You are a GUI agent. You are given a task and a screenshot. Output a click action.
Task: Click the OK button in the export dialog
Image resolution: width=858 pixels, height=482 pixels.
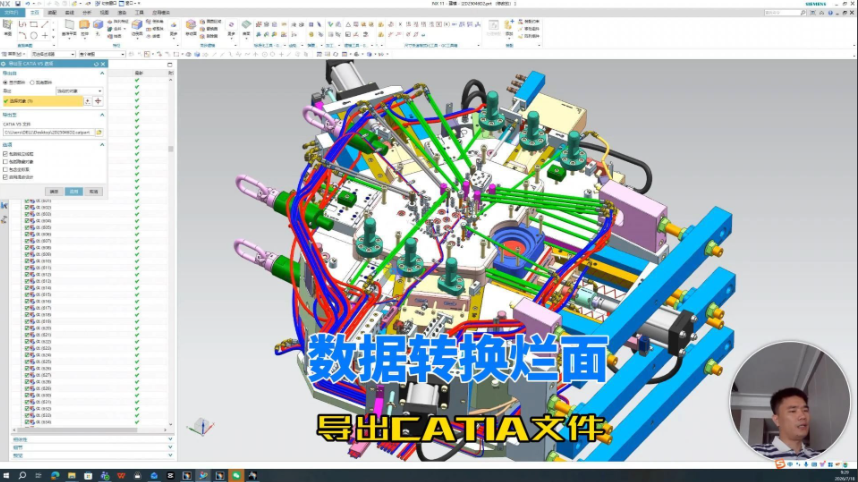(54, 191)
